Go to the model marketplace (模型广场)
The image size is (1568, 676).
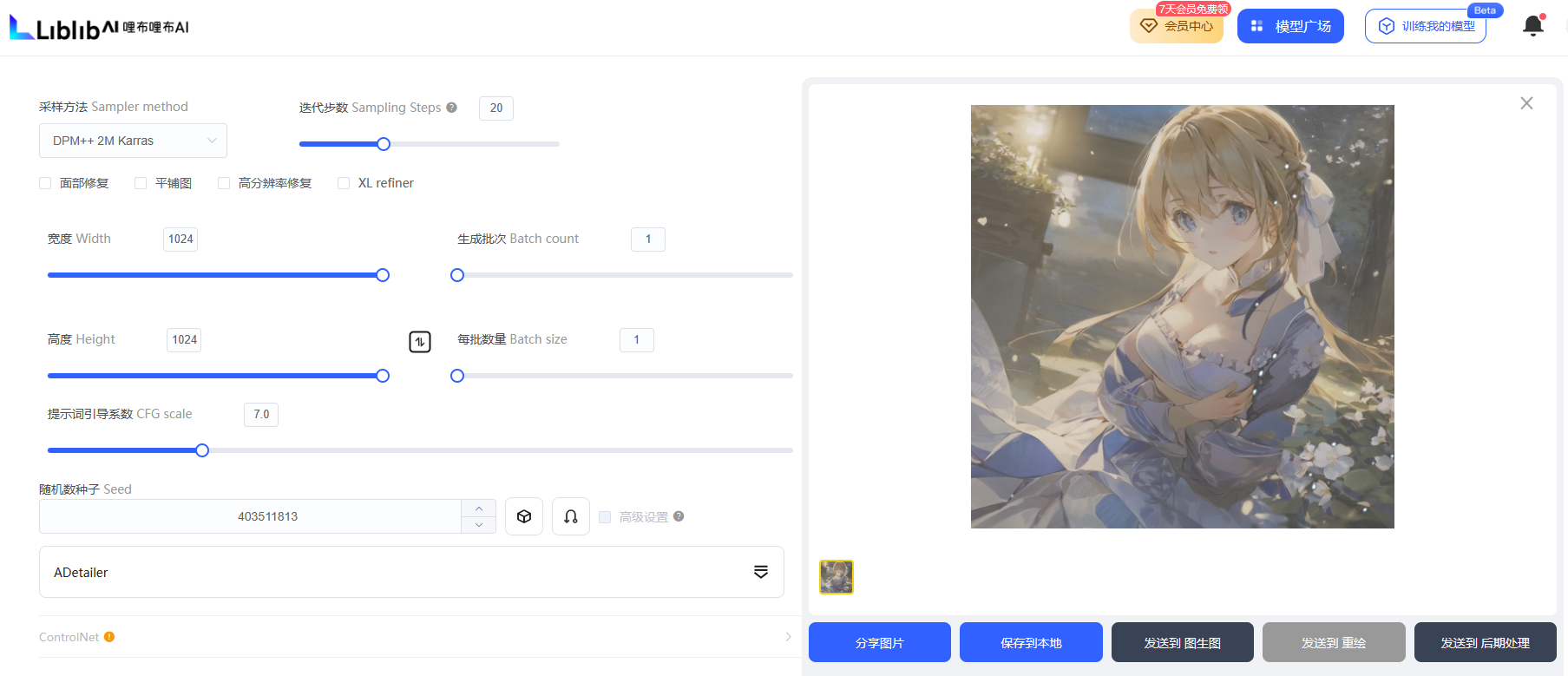1290,26
